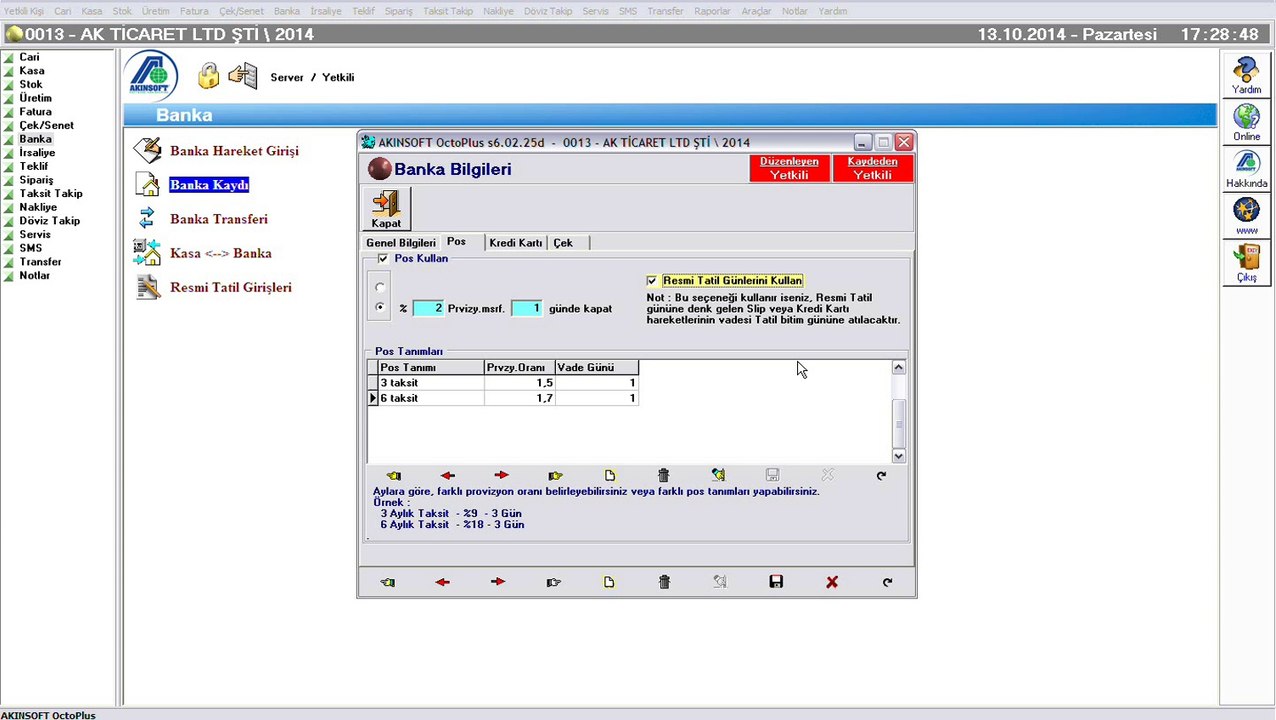The image size is (1276, 720).
Task: Select Çek/Senet in left sidebar
Action: [46, 125]
